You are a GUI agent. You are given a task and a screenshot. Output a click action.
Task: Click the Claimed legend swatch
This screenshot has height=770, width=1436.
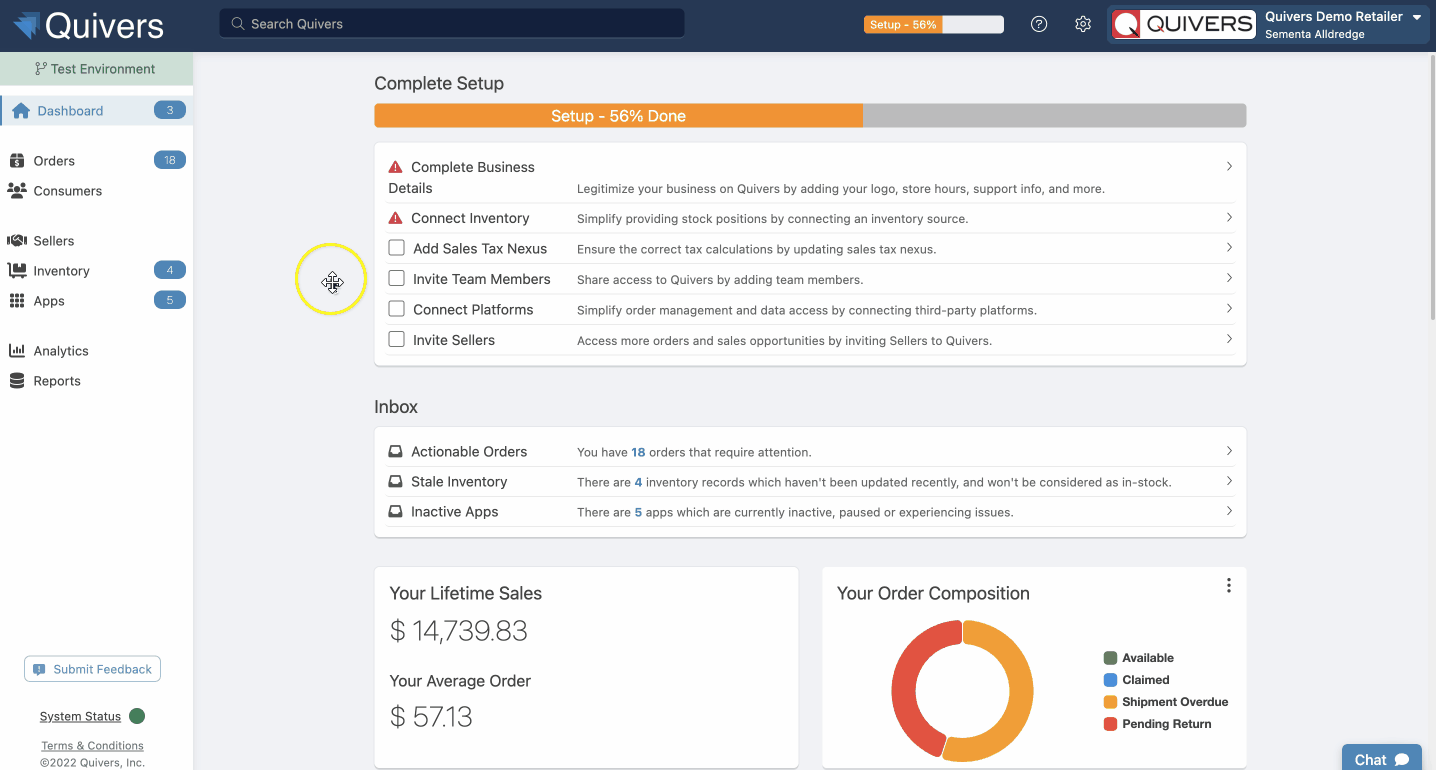point(1110,680)
